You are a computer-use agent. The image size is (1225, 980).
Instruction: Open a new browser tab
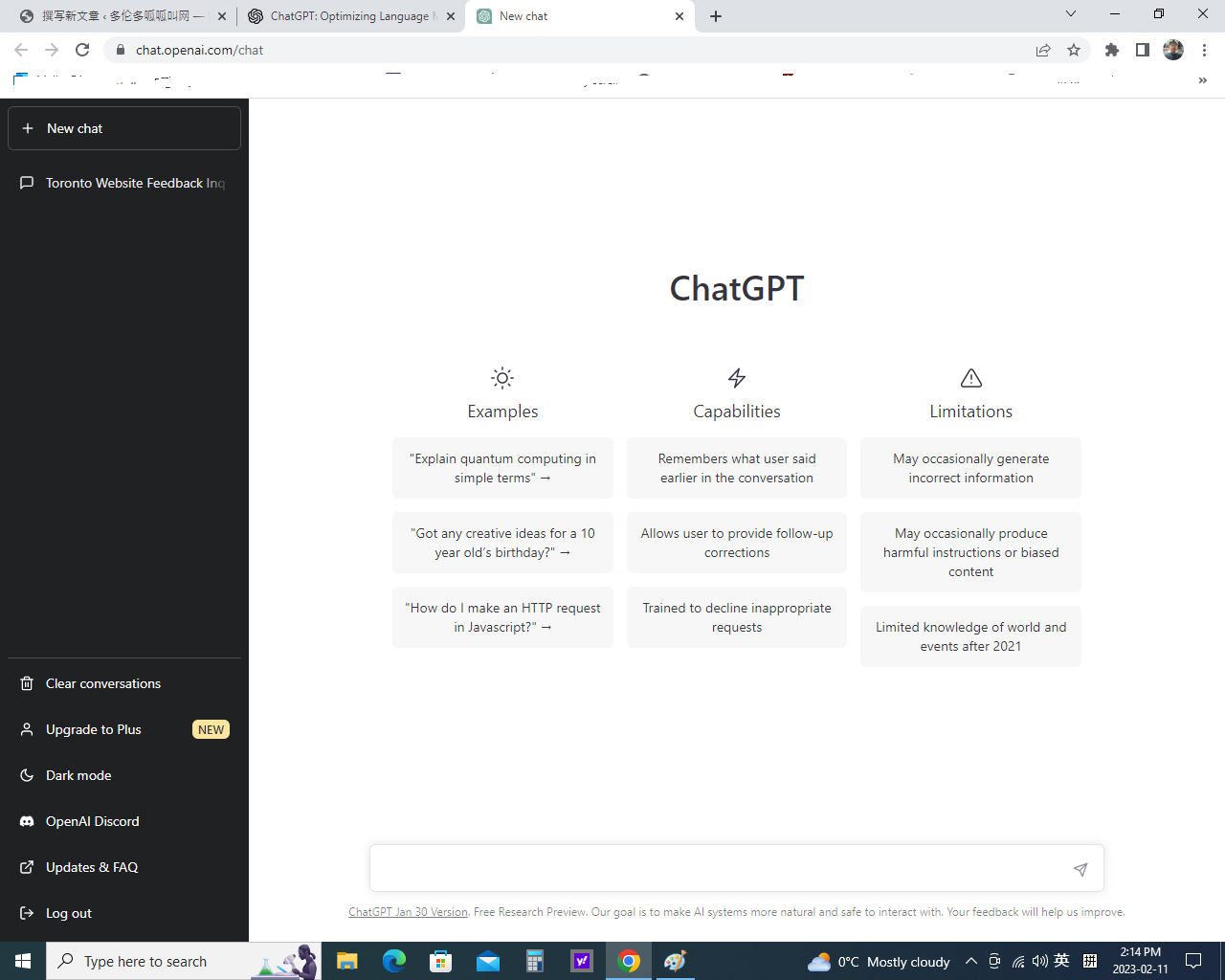(716, 16)
